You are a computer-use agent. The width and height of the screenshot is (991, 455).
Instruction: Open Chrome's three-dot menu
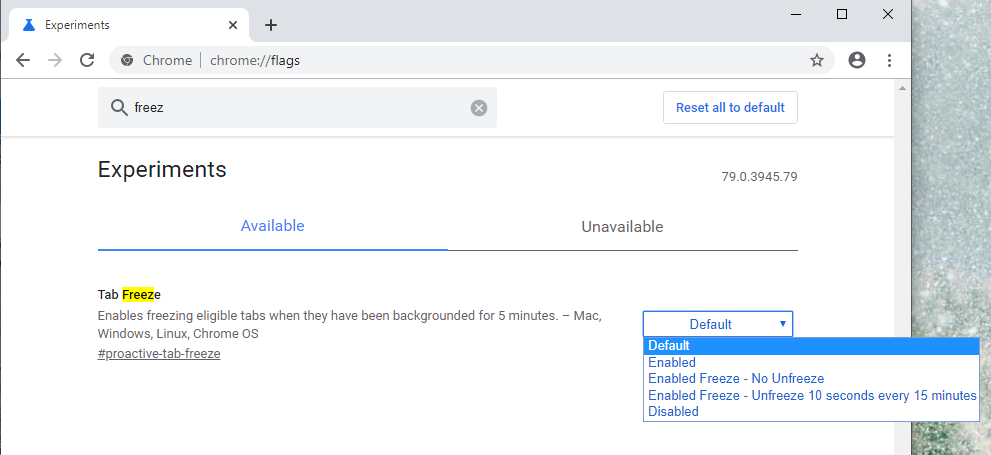(x=889, y=60)
